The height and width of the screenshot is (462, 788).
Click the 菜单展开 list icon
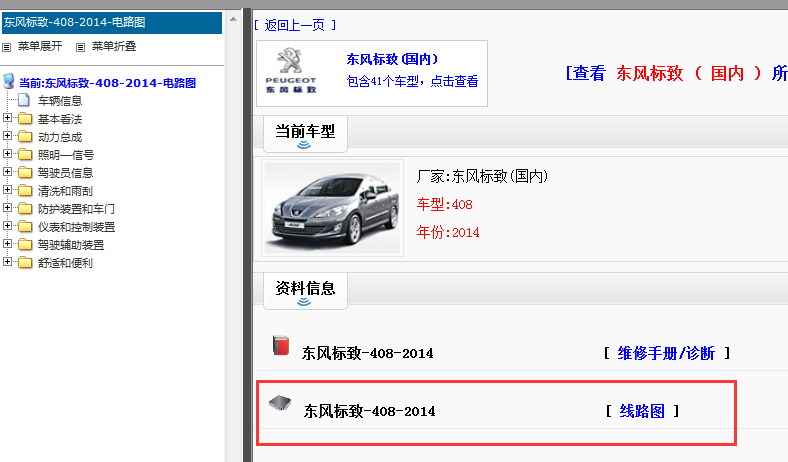click(7, 47)
